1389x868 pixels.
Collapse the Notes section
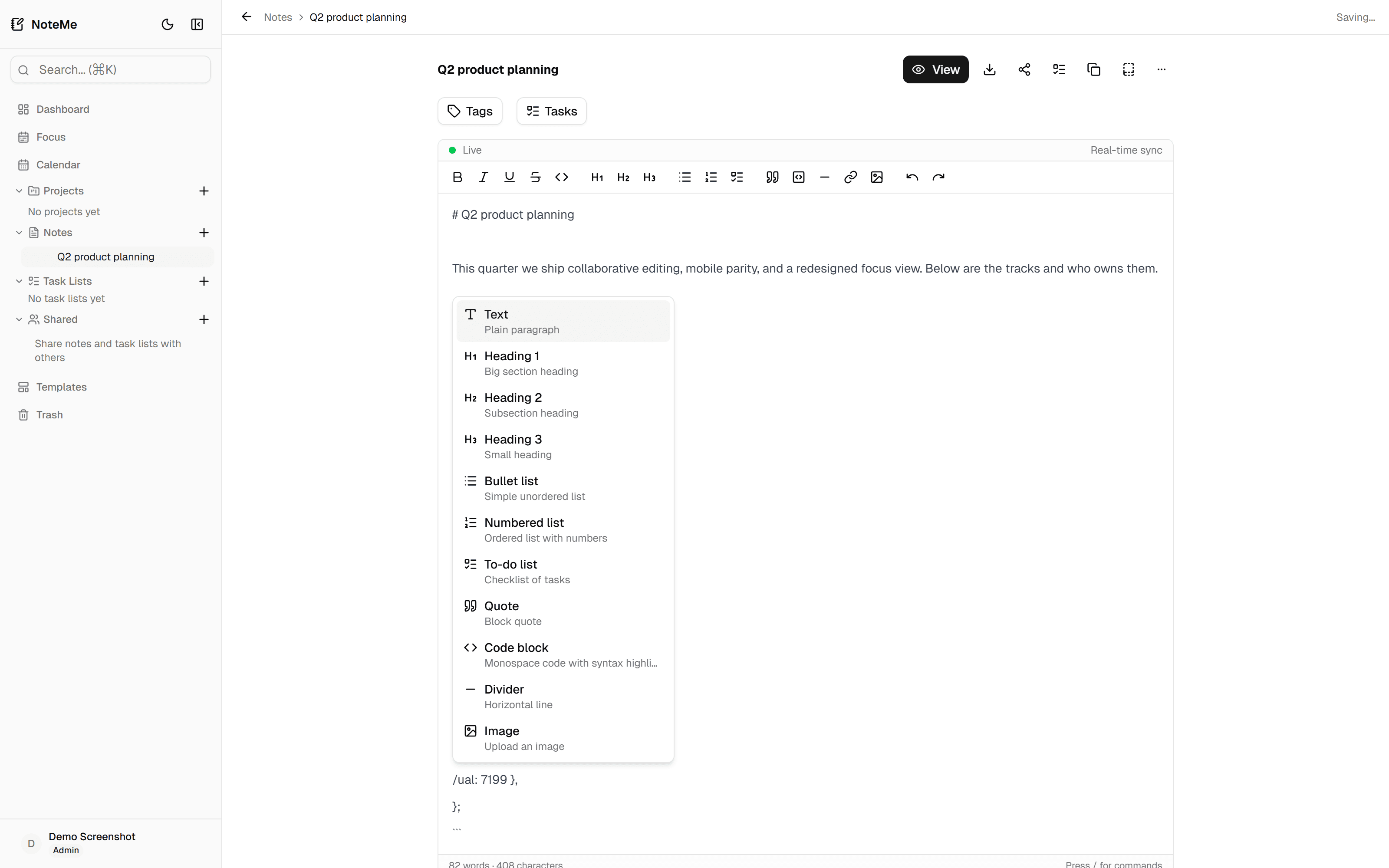click(19, 232)
